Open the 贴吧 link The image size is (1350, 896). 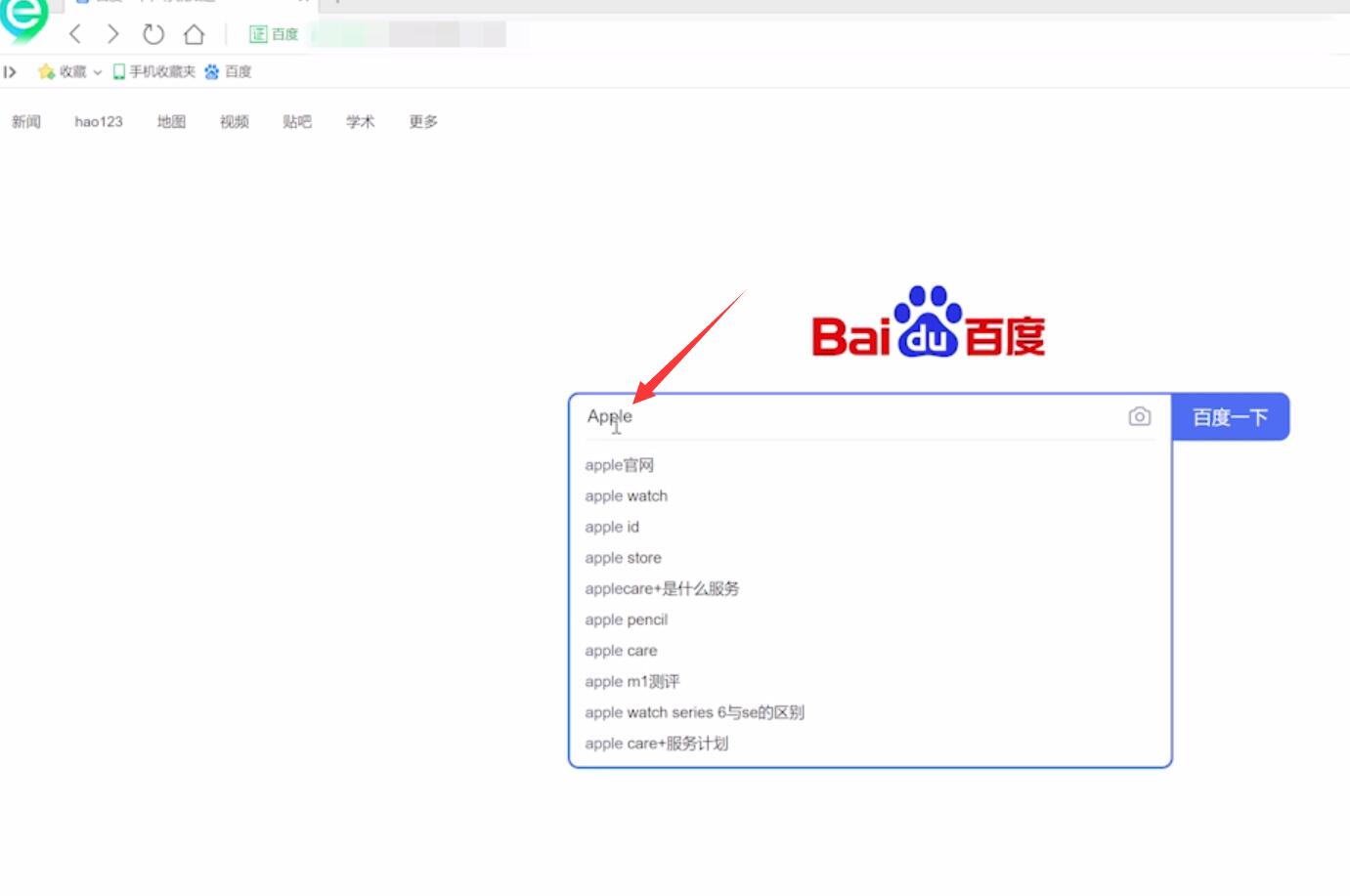coord(297,121)
